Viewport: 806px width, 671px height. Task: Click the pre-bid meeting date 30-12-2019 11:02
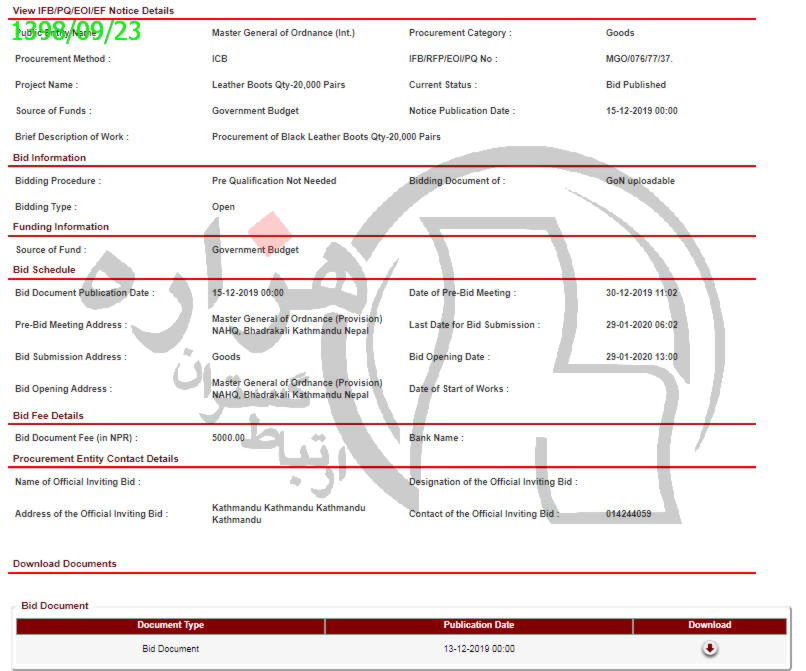(642, 293)
